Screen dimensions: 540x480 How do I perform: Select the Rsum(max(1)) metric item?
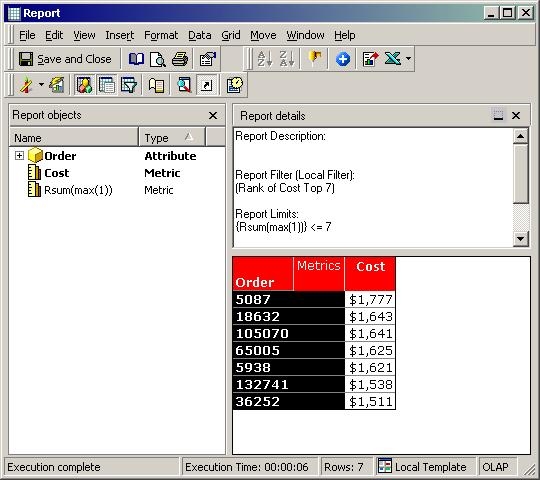78,190
